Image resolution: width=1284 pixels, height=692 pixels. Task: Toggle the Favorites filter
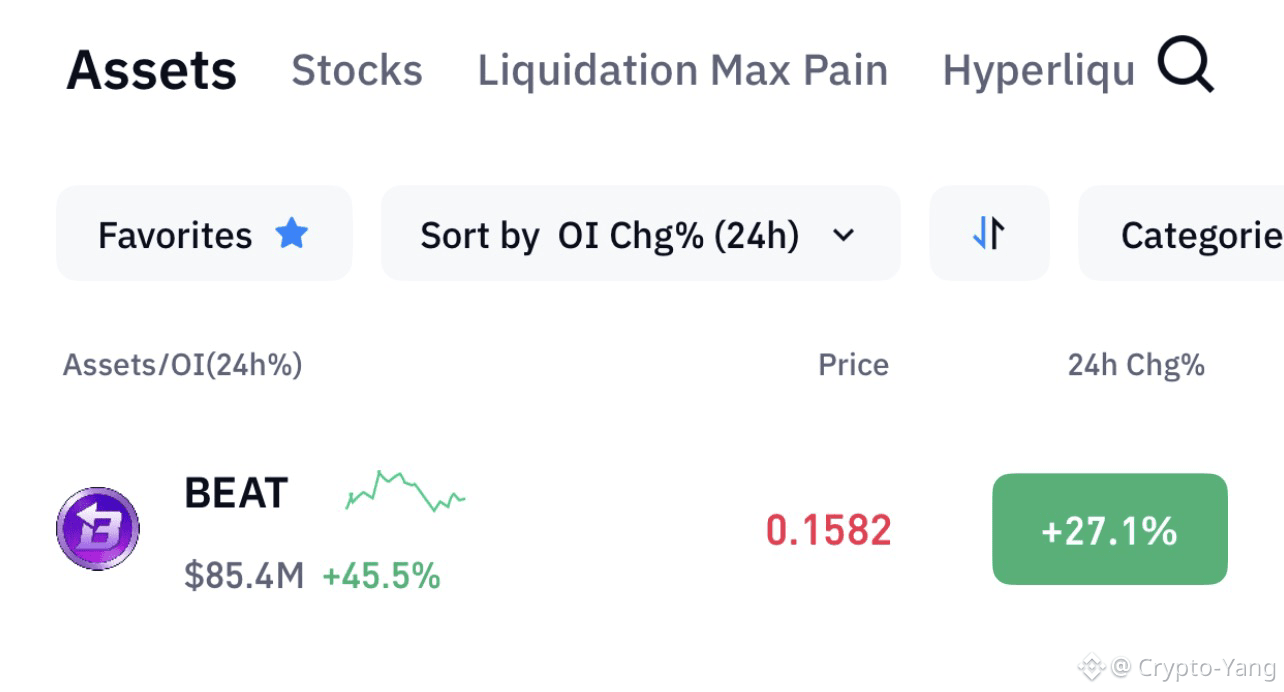[x=204, y=233]
